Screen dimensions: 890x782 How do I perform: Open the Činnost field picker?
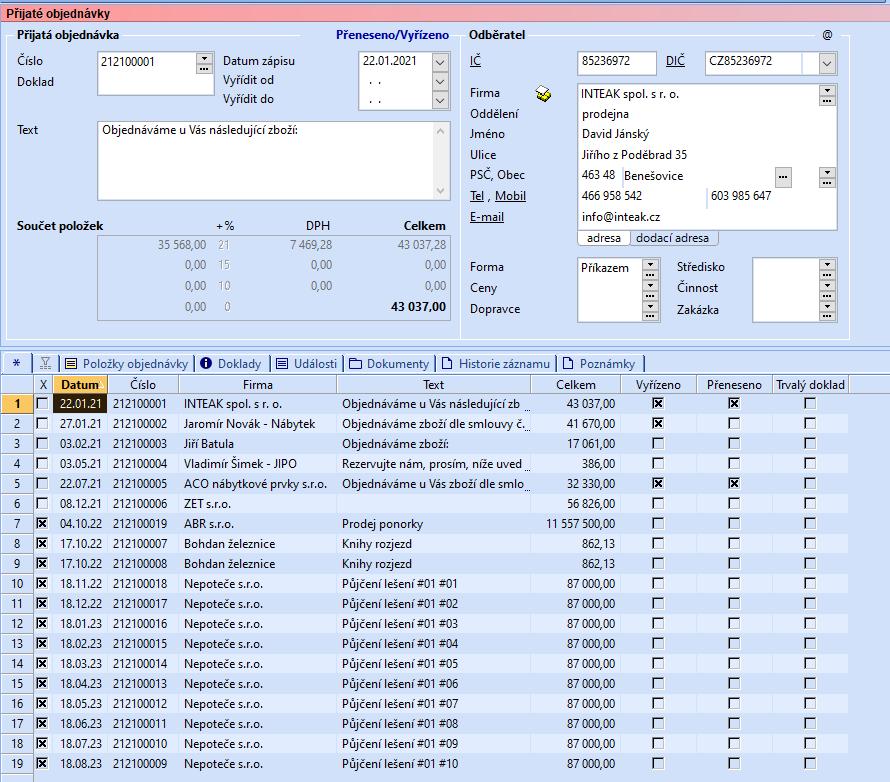pyautogui.click(x=827, y=289)
